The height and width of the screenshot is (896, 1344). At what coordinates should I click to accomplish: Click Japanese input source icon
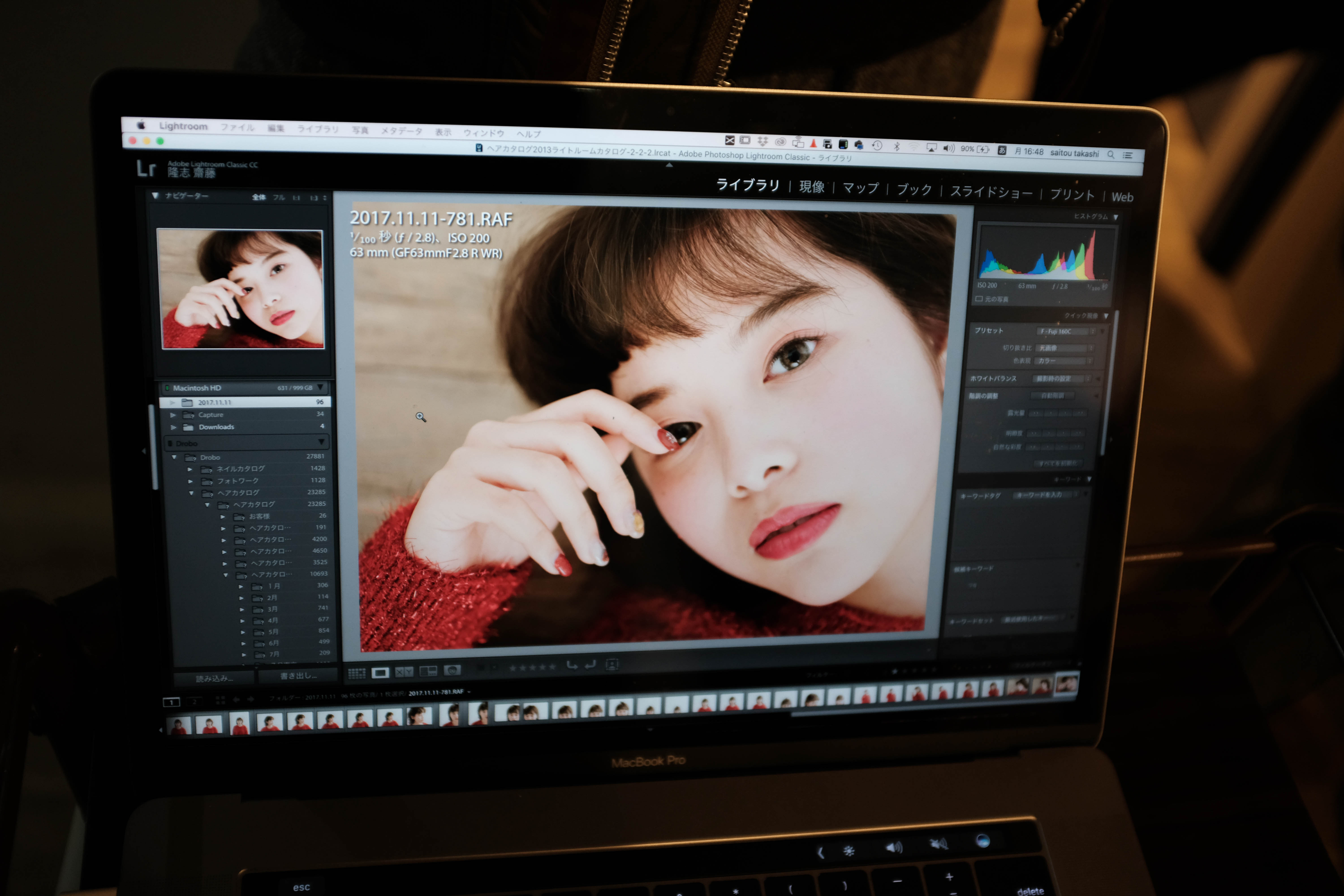1002,150
